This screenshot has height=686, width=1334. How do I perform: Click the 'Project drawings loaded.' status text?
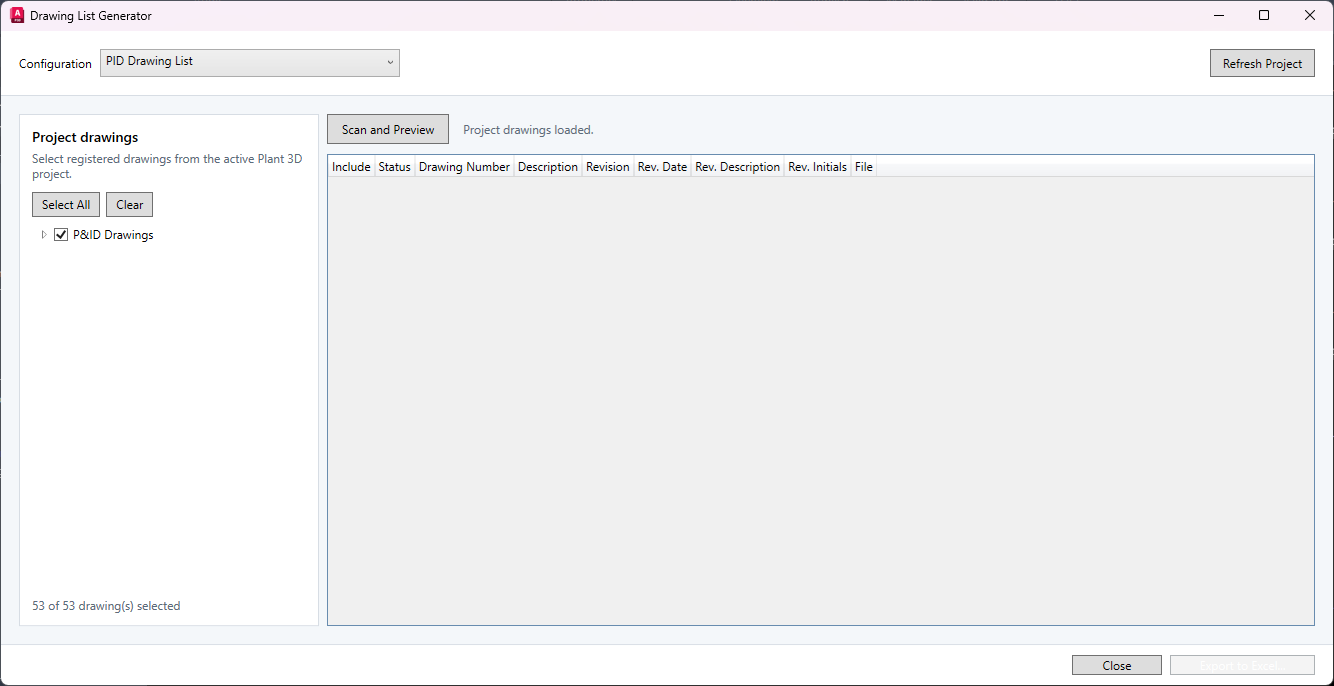click(x=528, y=130)
